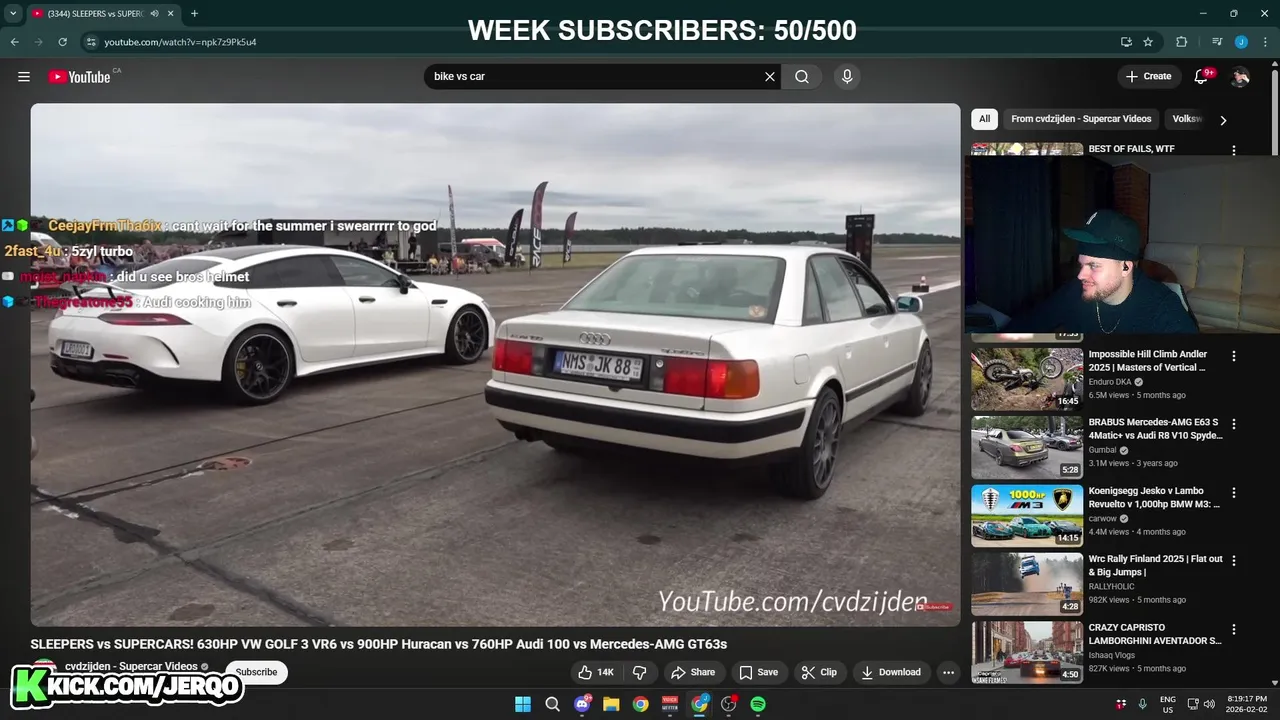Like the video (14K)
Image resolution: width=1280 pixels, height=720 pixels.
pyautogui.click(x=596, y=672)
